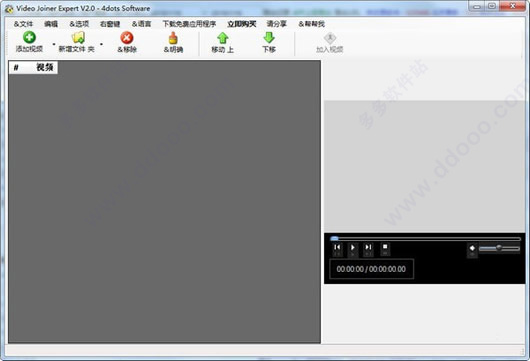Screen dimensions: 530x361
Task: Open the &语言 (Language) menu
Action: [x=141, y=24]
